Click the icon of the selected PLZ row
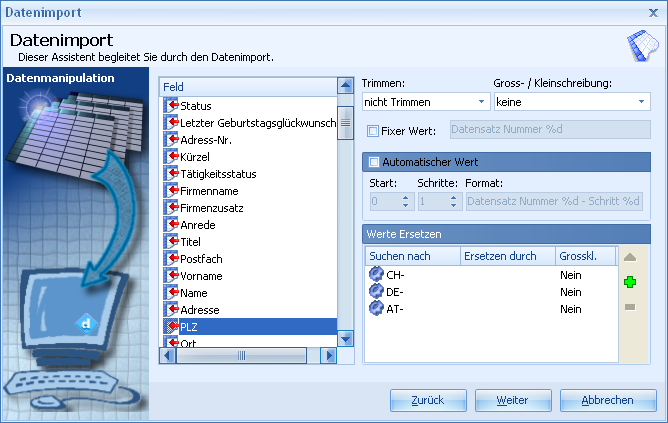This screenshot has height=423, width=668. click(171, 327)
